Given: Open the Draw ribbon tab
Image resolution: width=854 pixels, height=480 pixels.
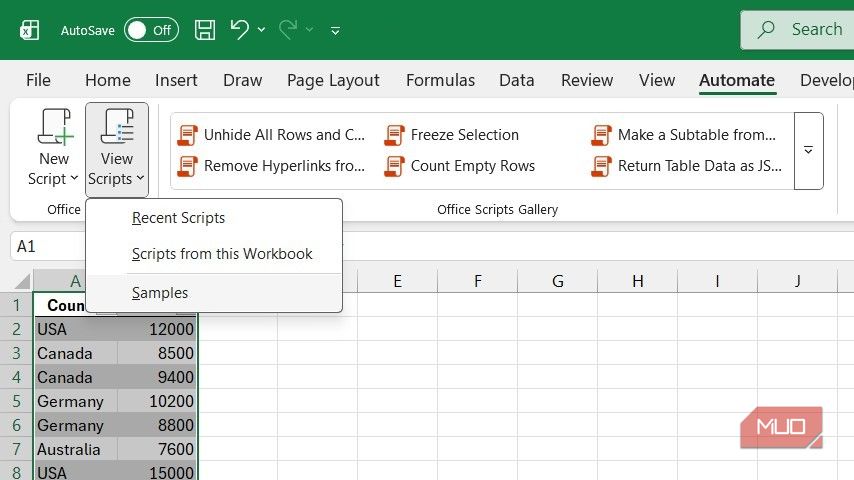Looking at the screenshot, I should [x=242, y=80].
